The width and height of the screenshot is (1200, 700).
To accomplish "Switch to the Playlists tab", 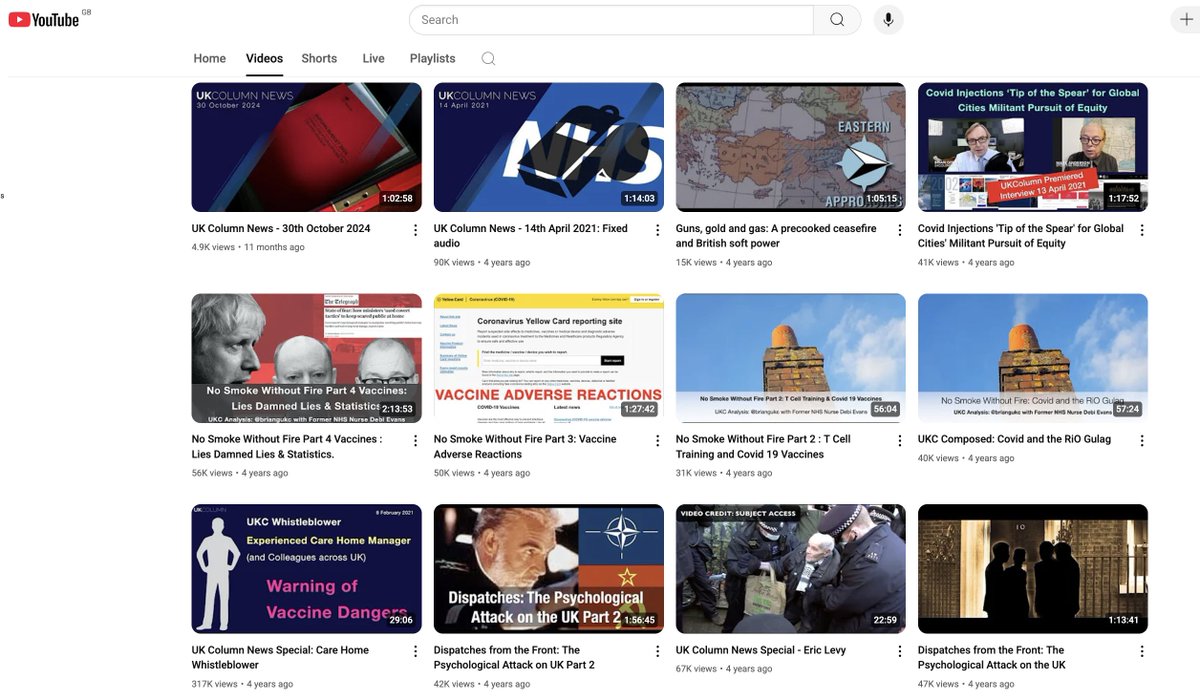I will coord(432,58).
